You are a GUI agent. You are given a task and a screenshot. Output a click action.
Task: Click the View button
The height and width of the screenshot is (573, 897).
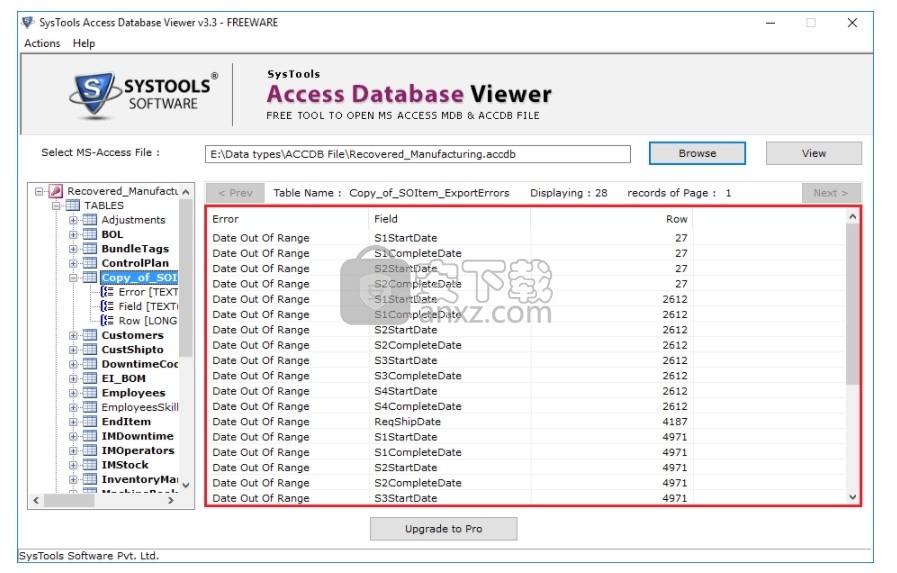tap(813, 153)
